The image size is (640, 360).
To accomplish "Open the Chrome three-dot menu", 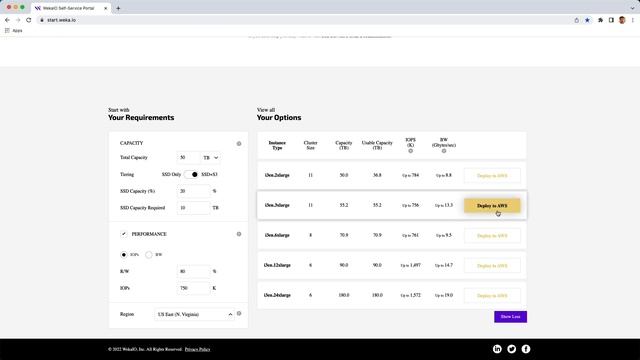I will (x=633, y=20).
